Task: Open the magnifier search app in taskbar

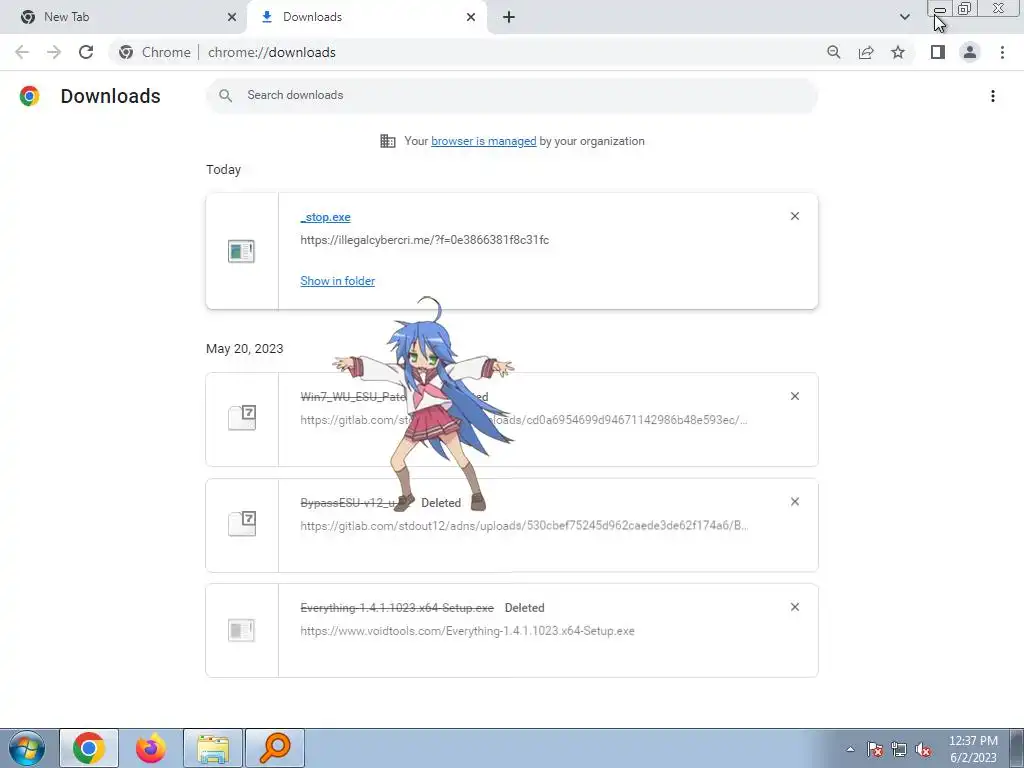Action: (x=275, y=748)
